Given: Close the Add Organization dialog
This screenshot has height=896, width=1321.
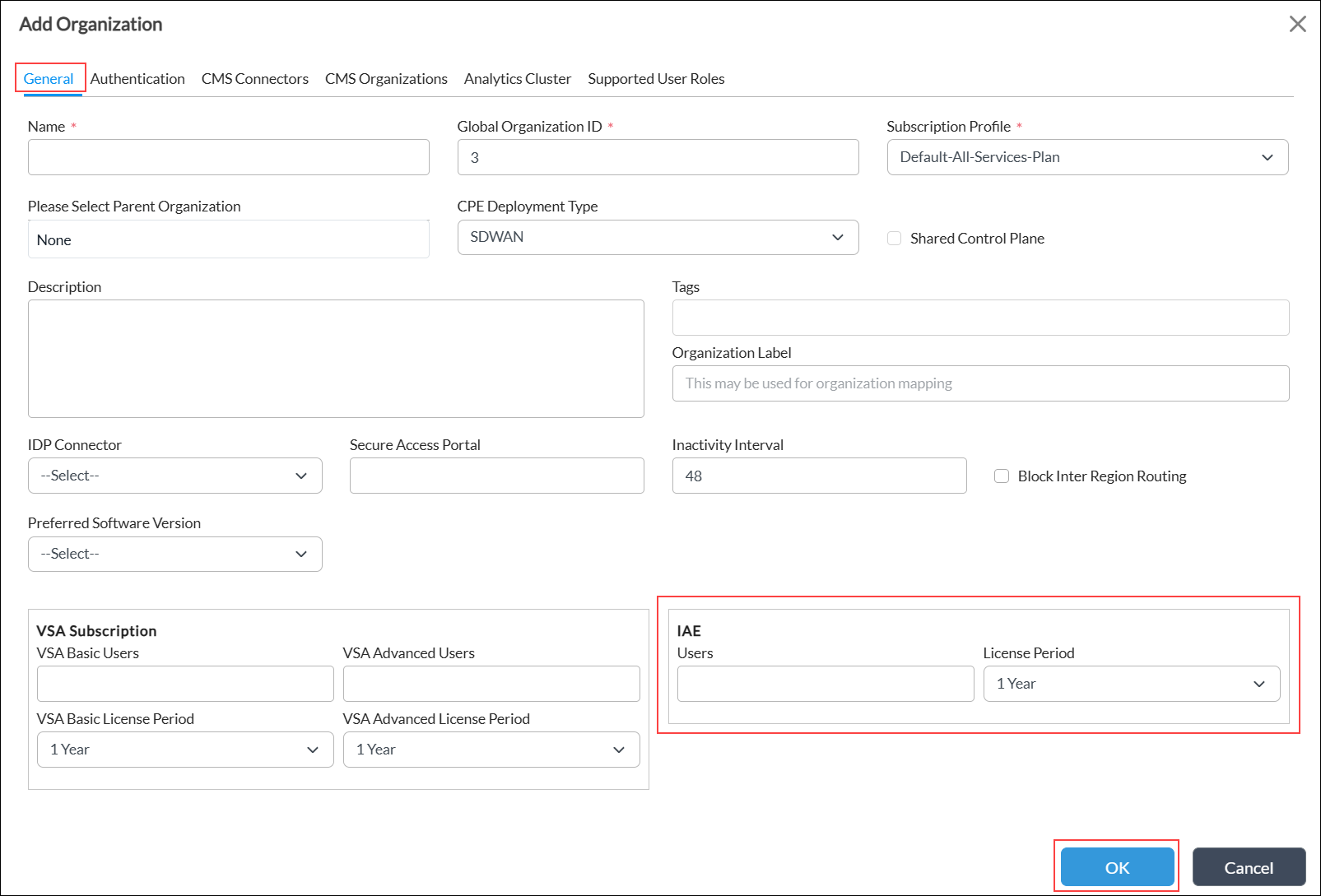Looking at the screenshot, I should (1297, 25).
